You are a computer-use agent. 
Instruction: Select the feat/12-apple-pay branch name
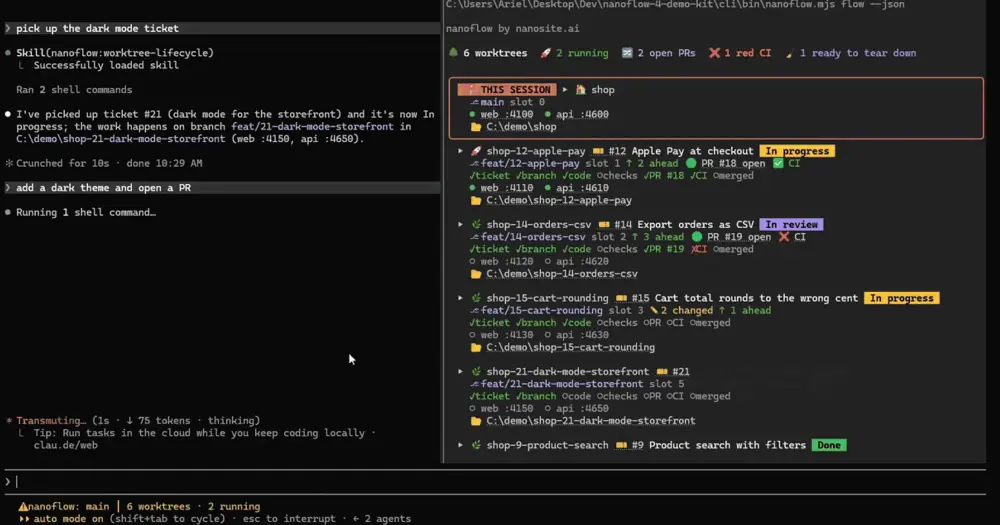[x=530, y=163]
